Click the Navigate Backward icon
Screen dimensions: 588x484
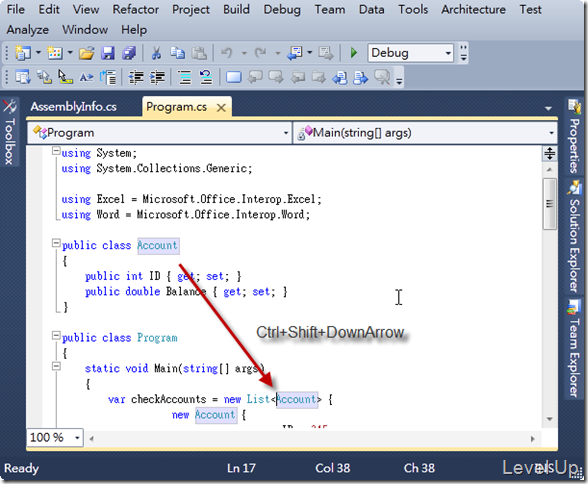tap(295, 53)
